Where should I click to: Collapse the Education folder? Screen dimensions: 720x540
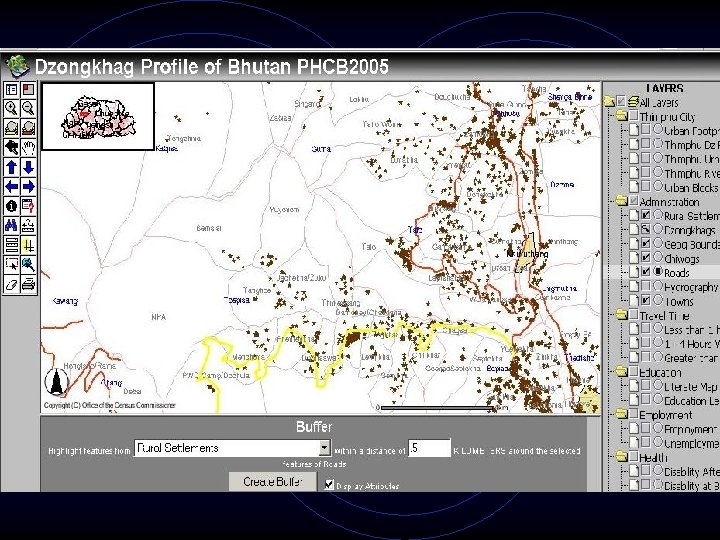coord(622,371)
